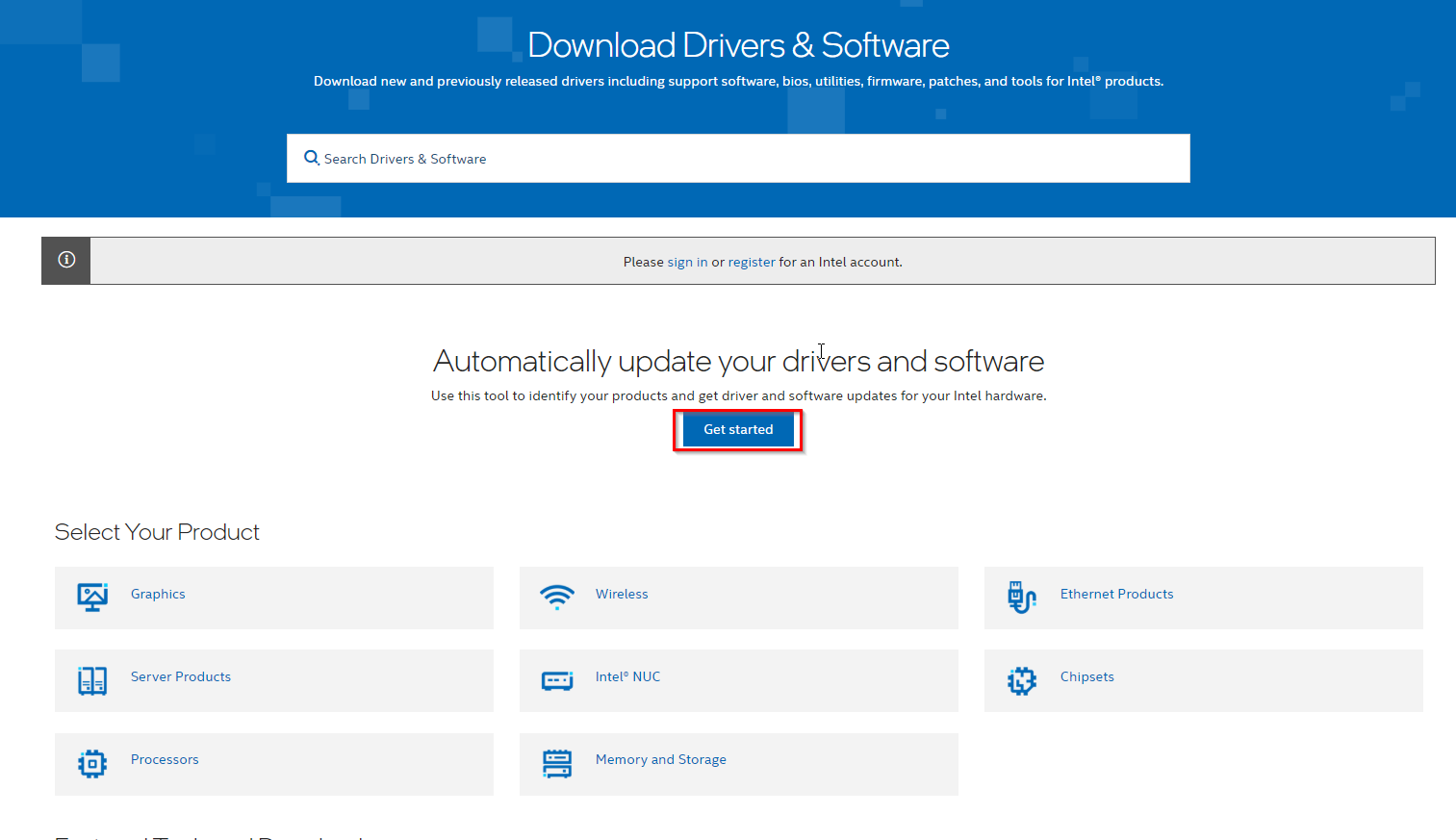Select the Intel NUC device icon
The width and height of the screenshot is (1456, 840).
click(557, 680)
